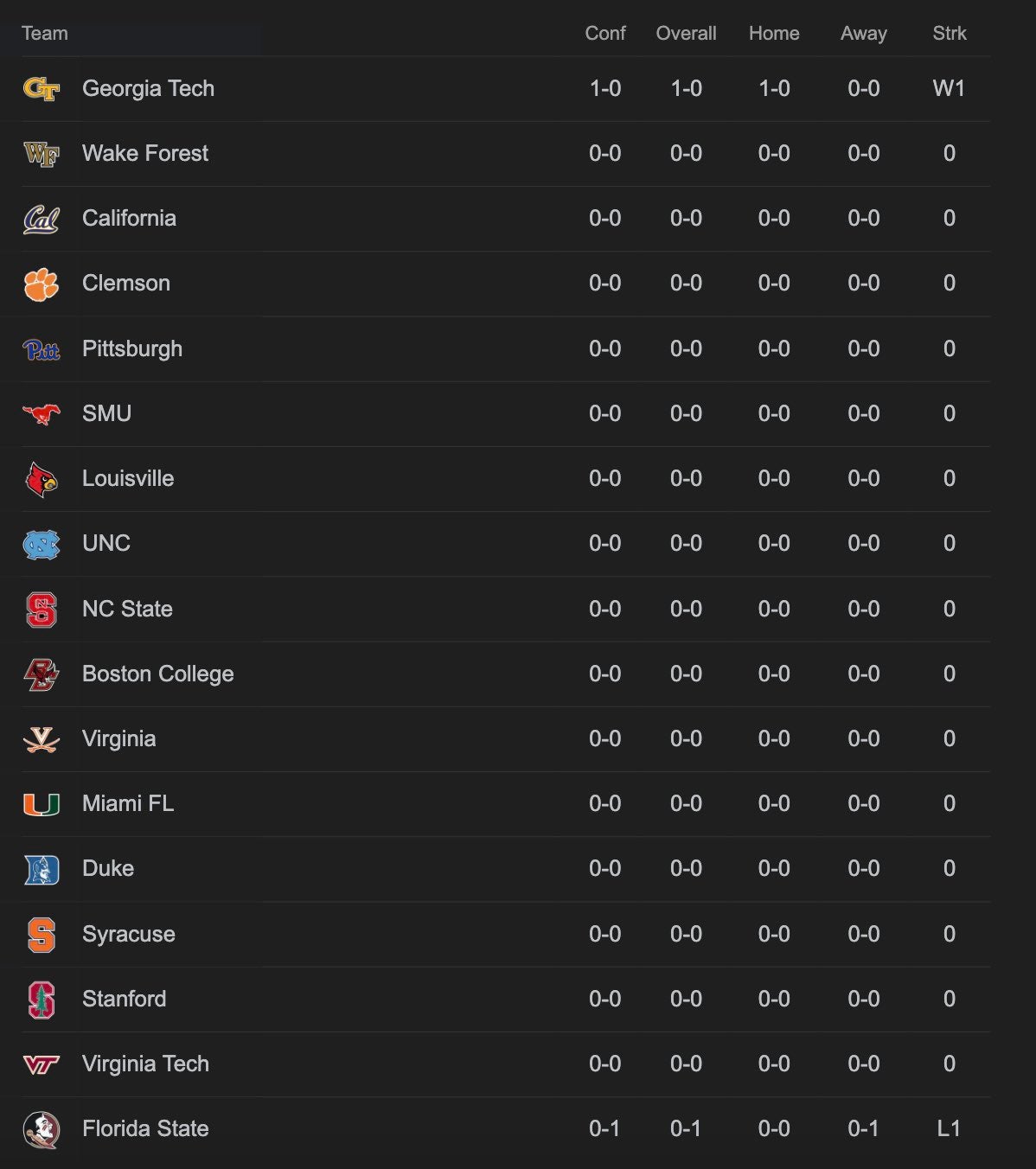
Task: Click the Home column header
Action: pyautogui.click(x=774, y=33)
